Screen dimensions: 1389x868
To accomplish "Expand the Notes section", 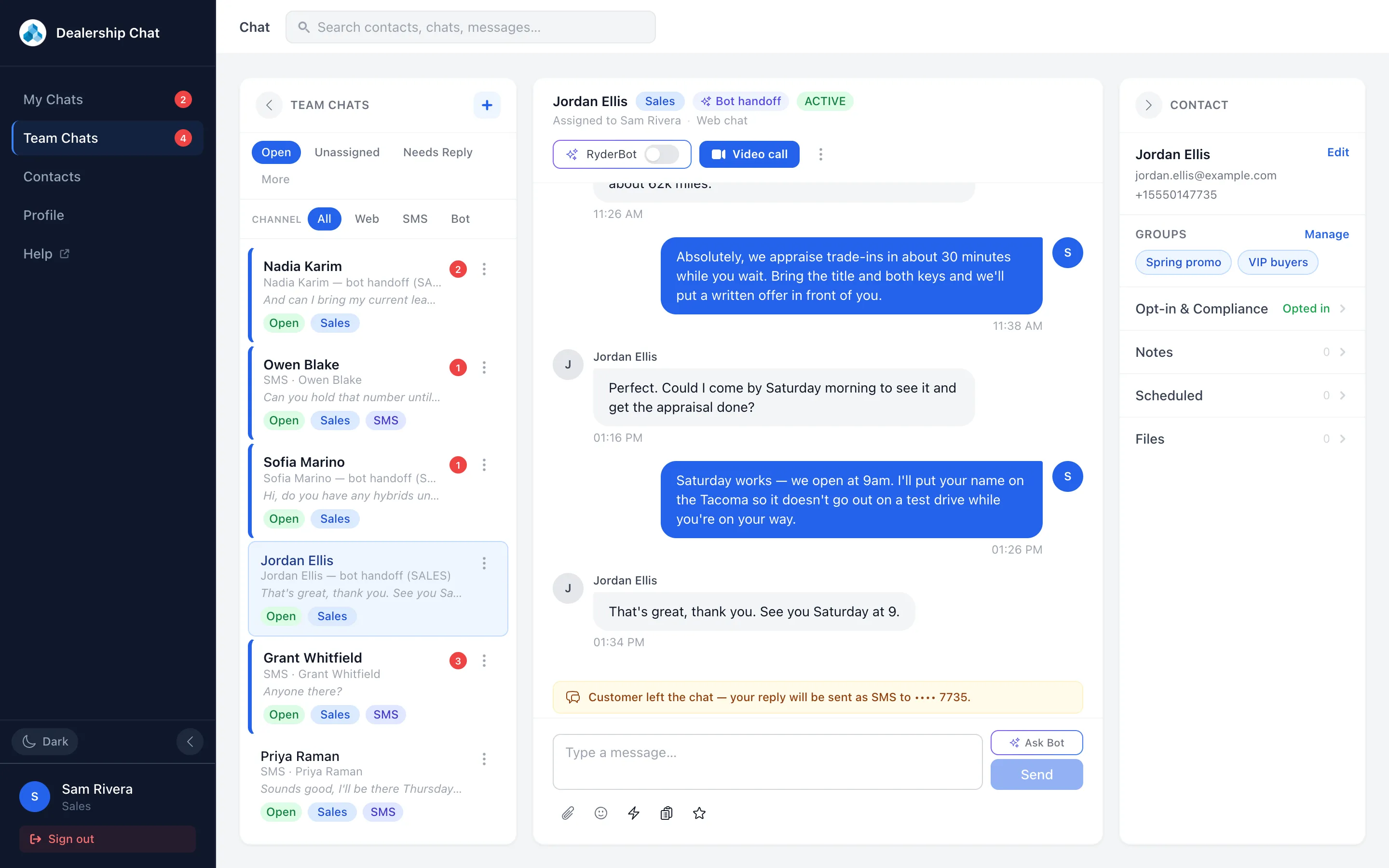I will (1242, 352).
